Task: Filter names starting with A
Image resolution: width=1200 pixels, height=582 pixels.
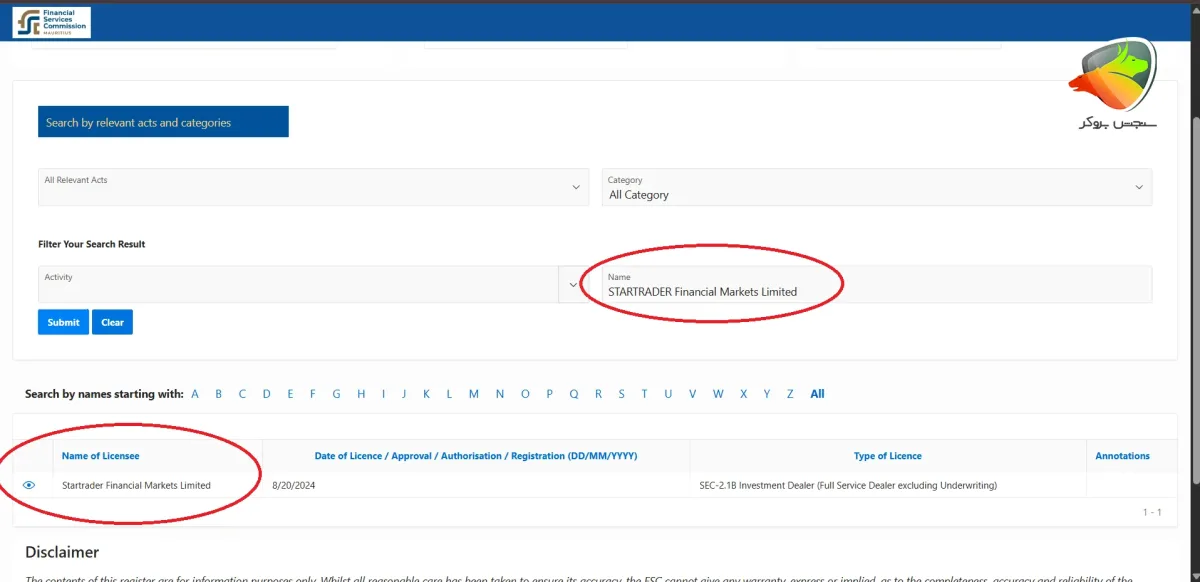Action: (195, 394)
